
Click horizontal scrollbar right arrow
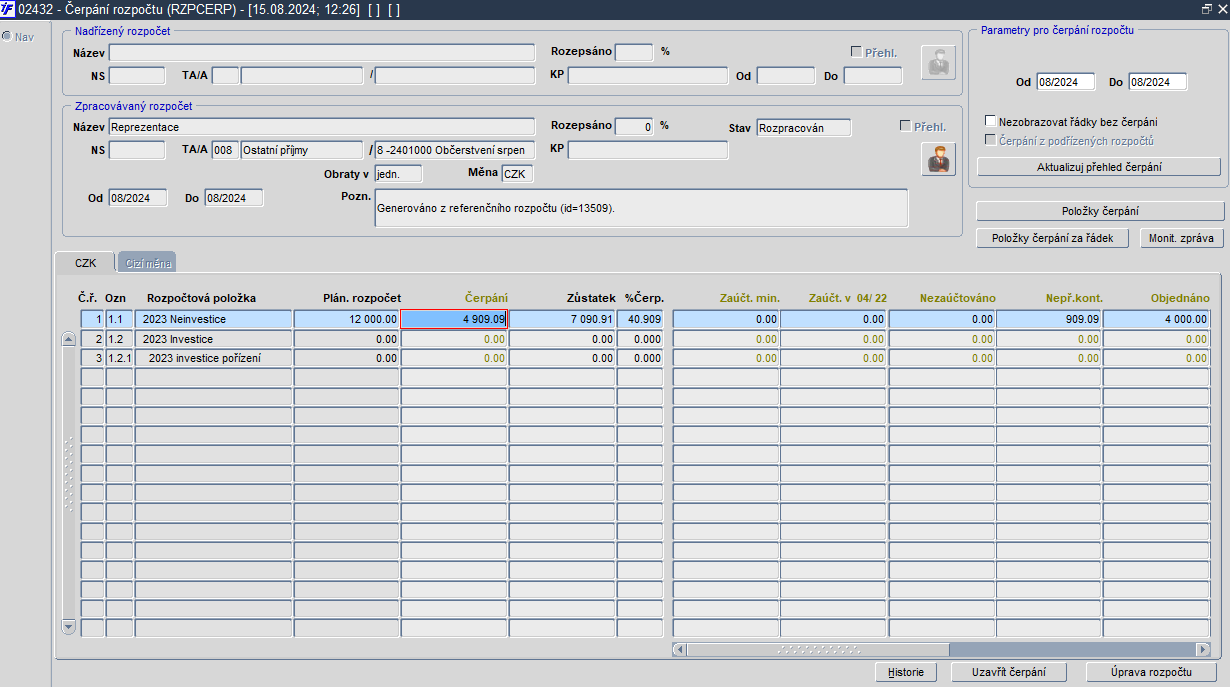[x=1203, y=649]
